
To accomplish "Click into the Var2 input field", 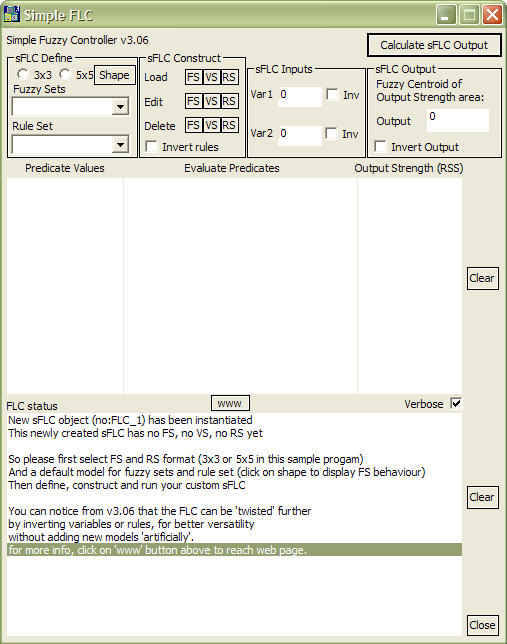I will click(x=300, y=134).
